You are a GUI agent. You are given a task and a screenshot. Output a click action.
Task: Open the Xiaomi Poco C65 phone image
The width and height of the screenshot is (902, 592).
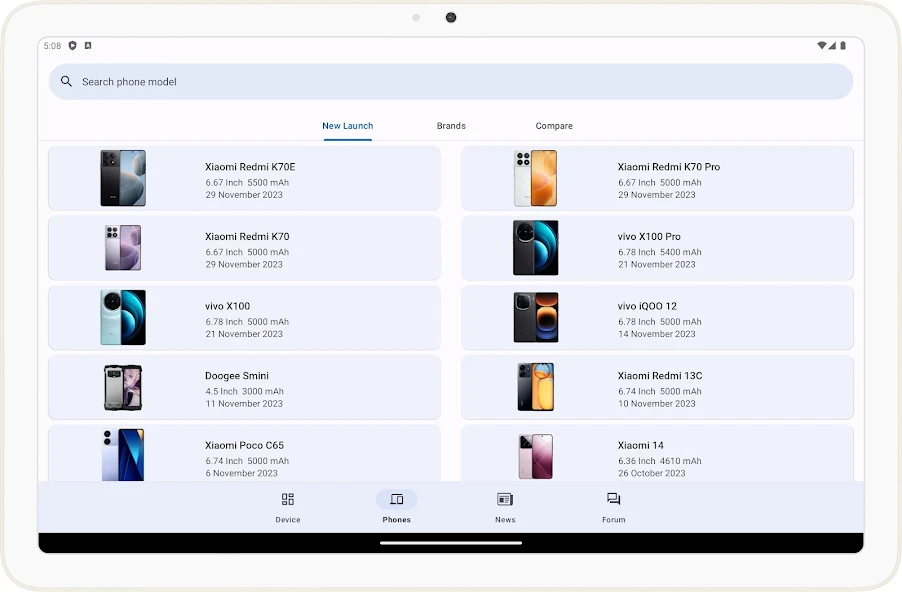[123, 454]
